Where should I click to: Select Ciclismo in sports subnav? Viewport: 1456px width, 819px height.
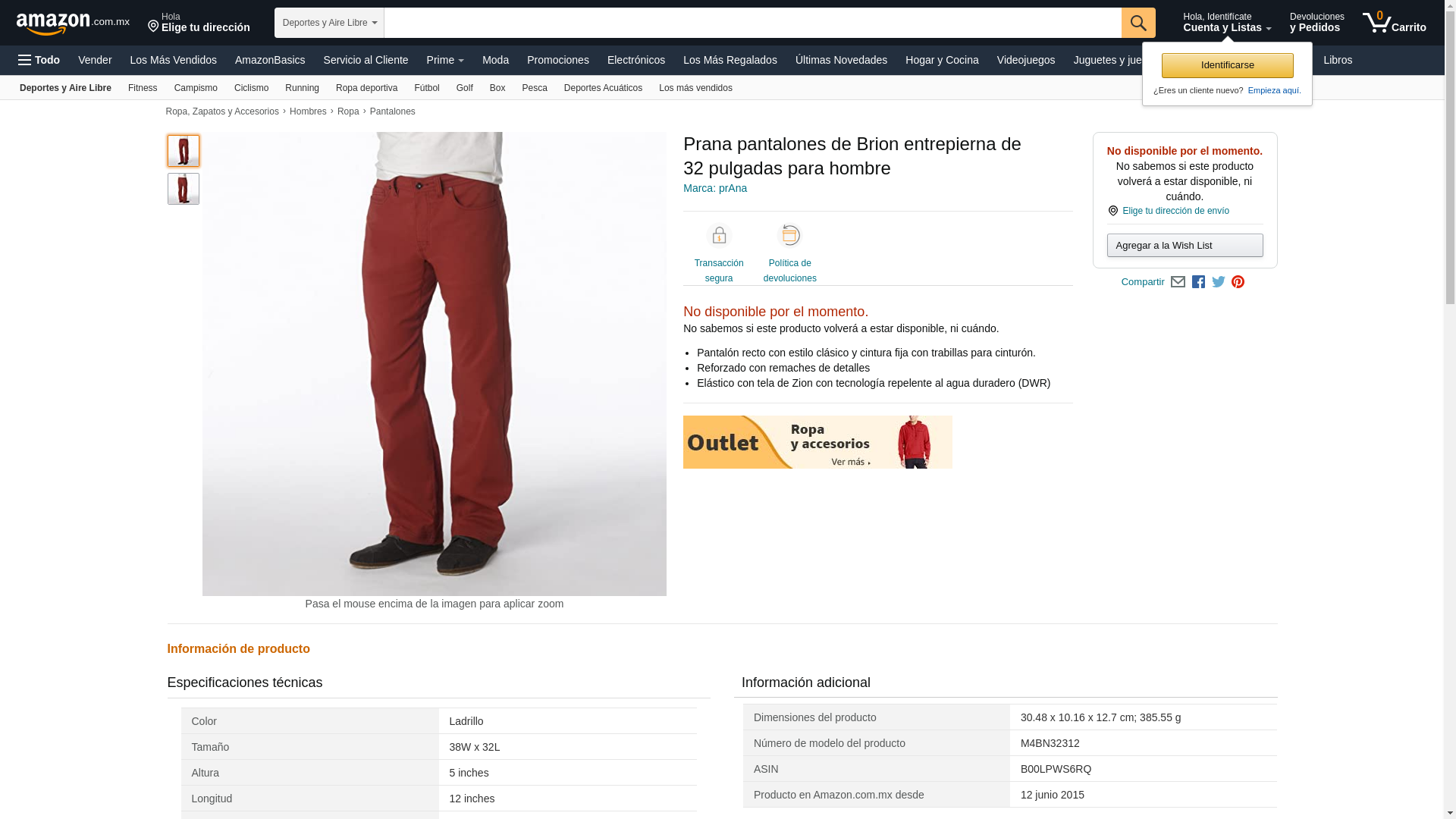click(251, 88)
